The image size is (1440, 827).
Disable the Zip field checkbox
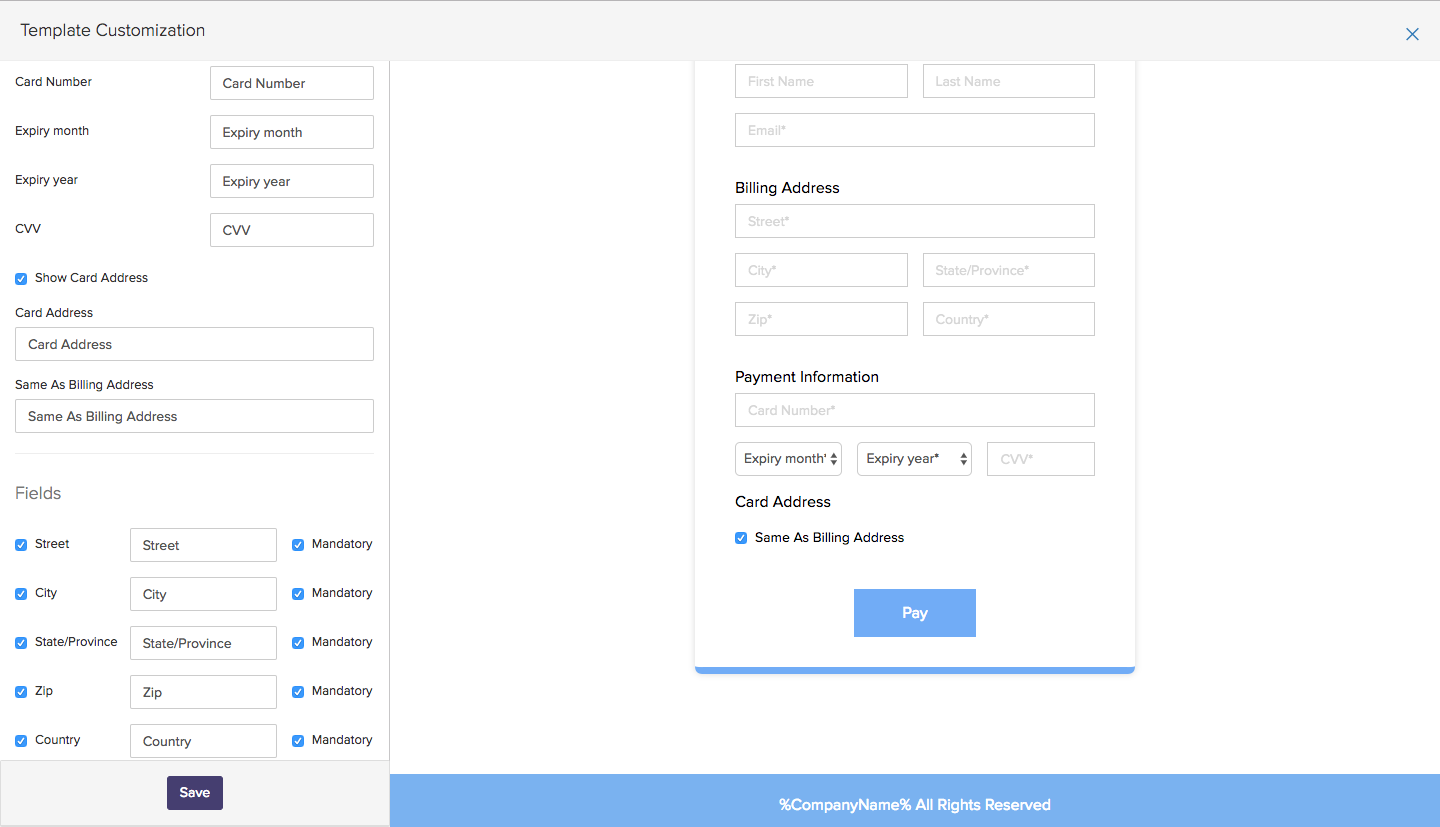tap(20, 690)
